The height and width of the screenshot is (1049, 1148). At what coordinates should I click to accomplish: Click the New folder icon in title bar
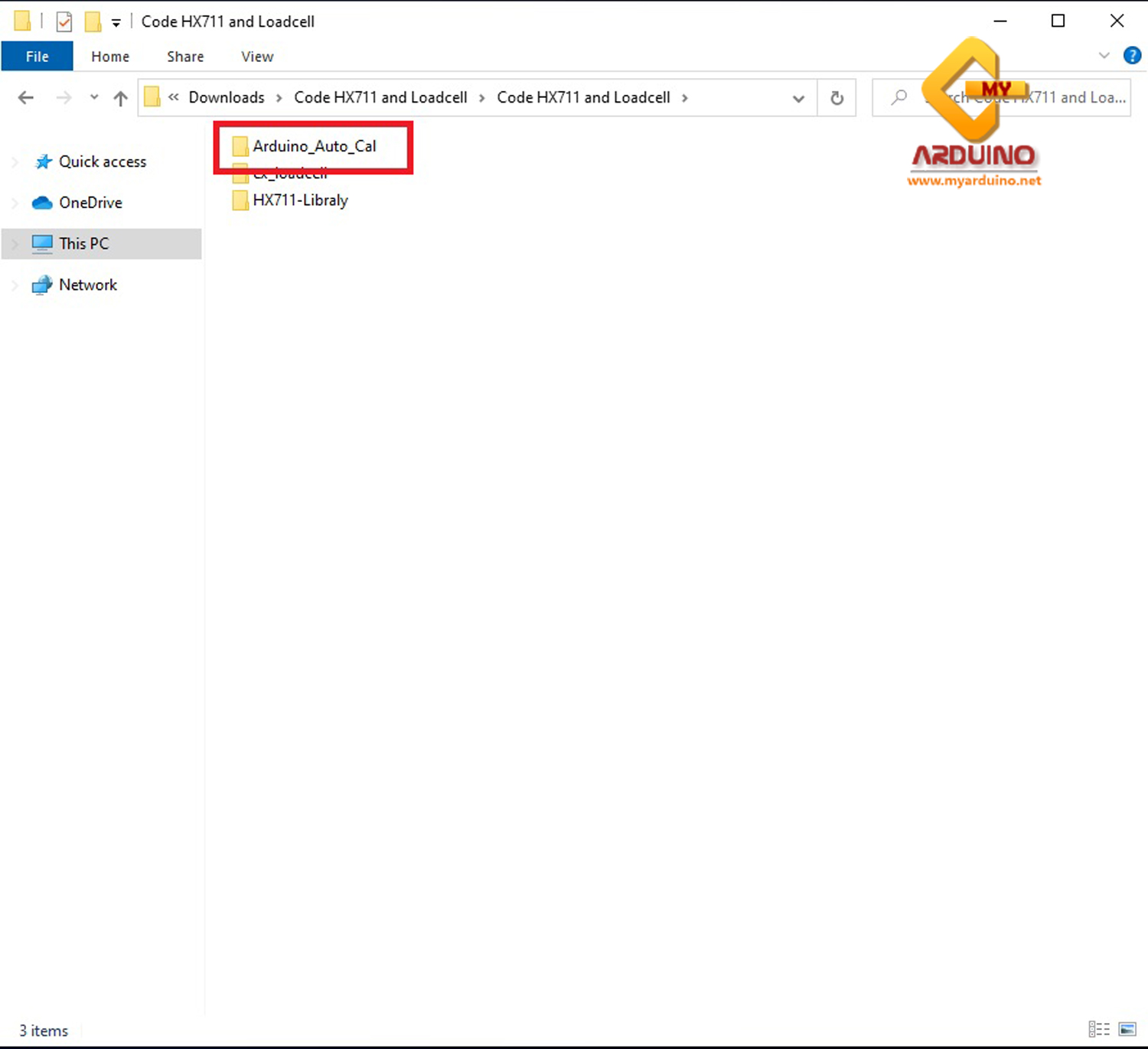tap(93, 21)
